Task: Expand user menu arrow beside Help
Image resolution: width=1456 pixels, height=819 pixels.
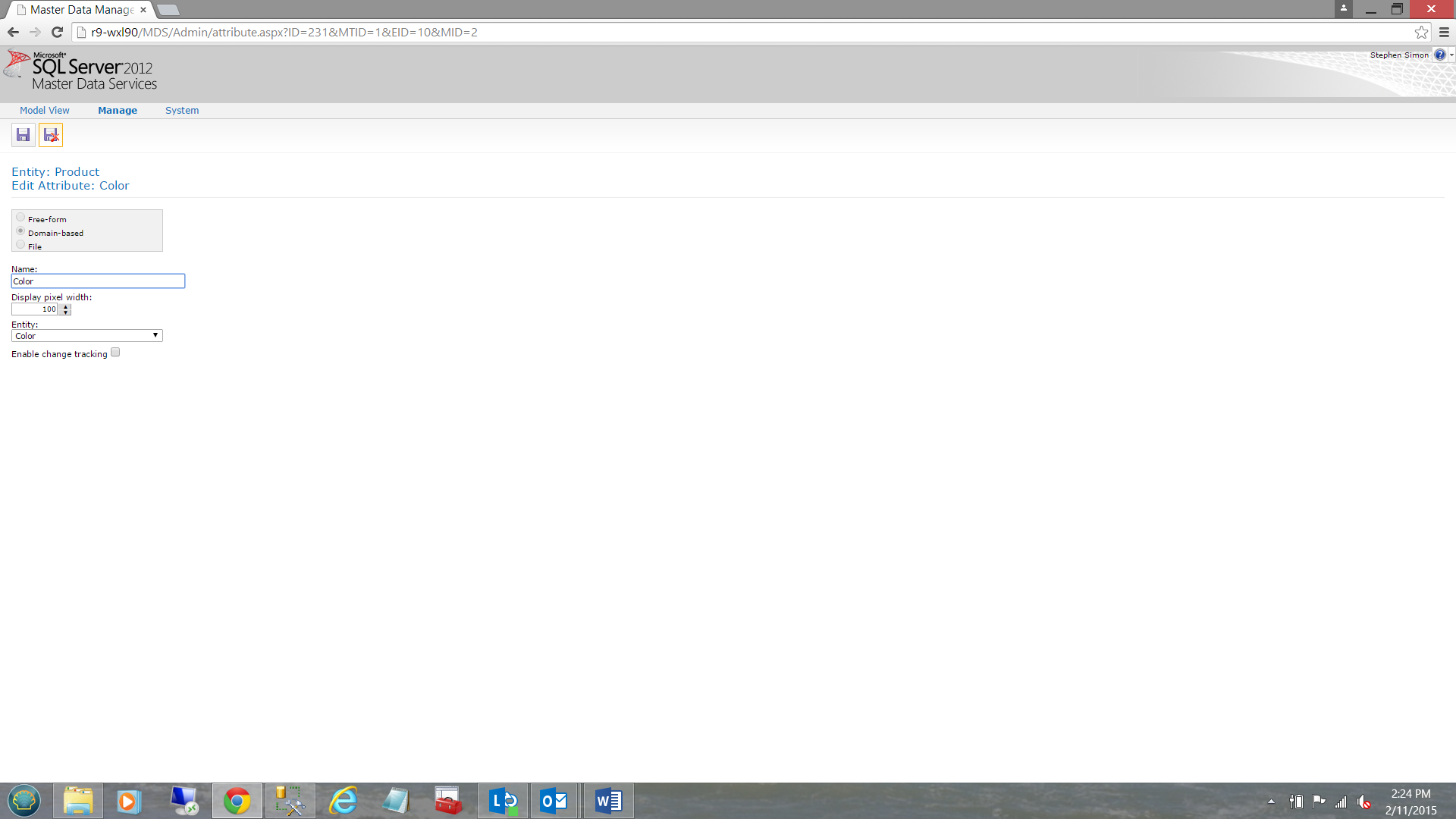Action: click(1451, 55)
